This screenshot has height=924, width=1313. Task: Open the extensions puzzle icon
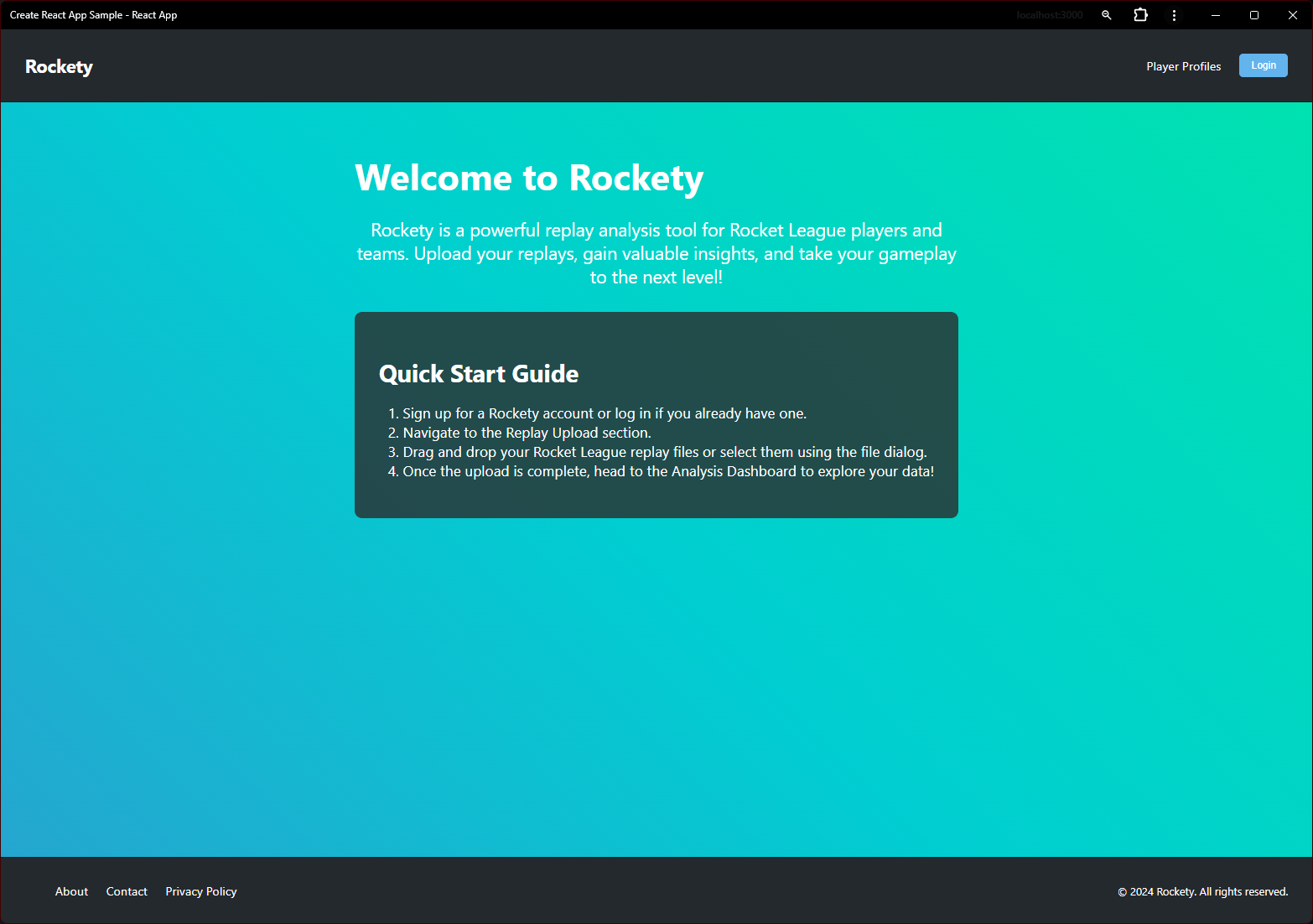1140,15
